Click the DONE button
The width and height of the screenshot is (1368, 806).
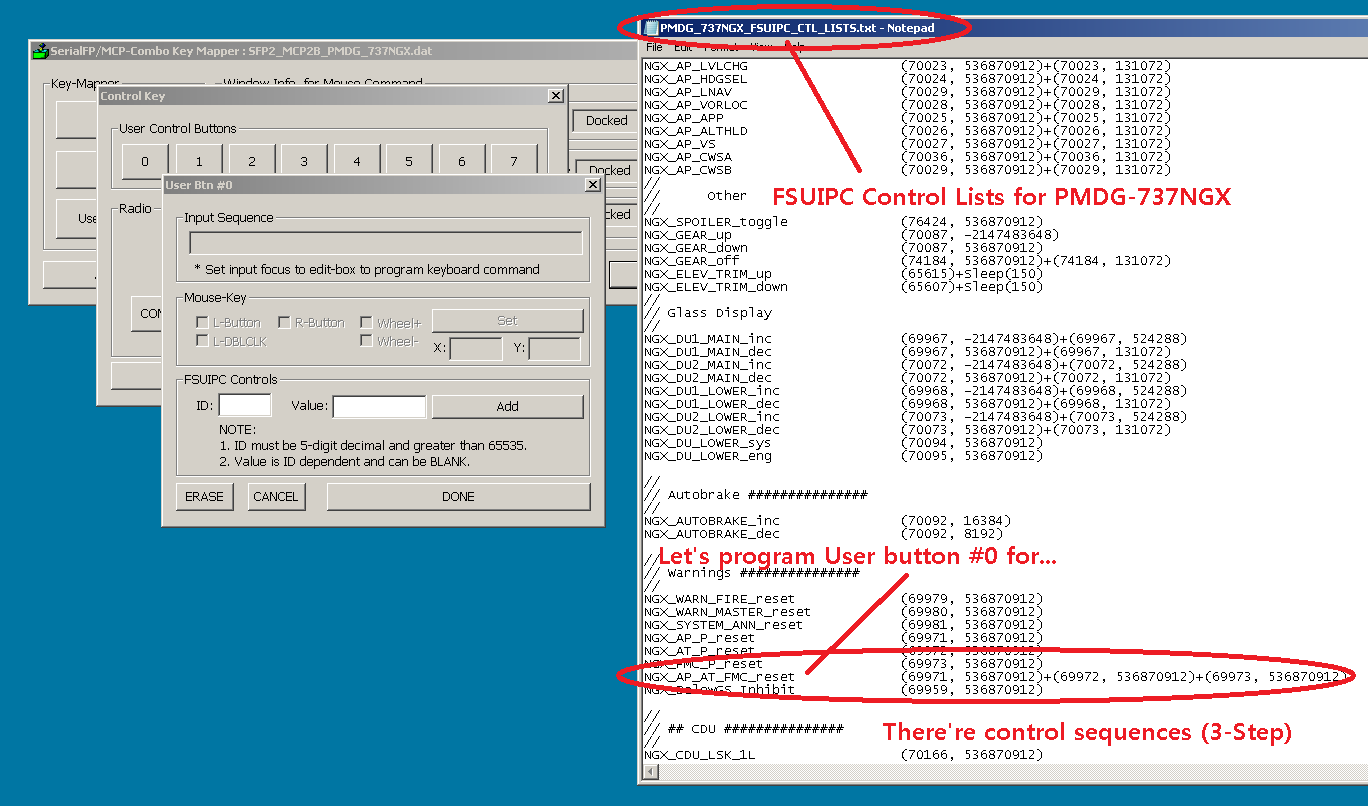[458, 496]
